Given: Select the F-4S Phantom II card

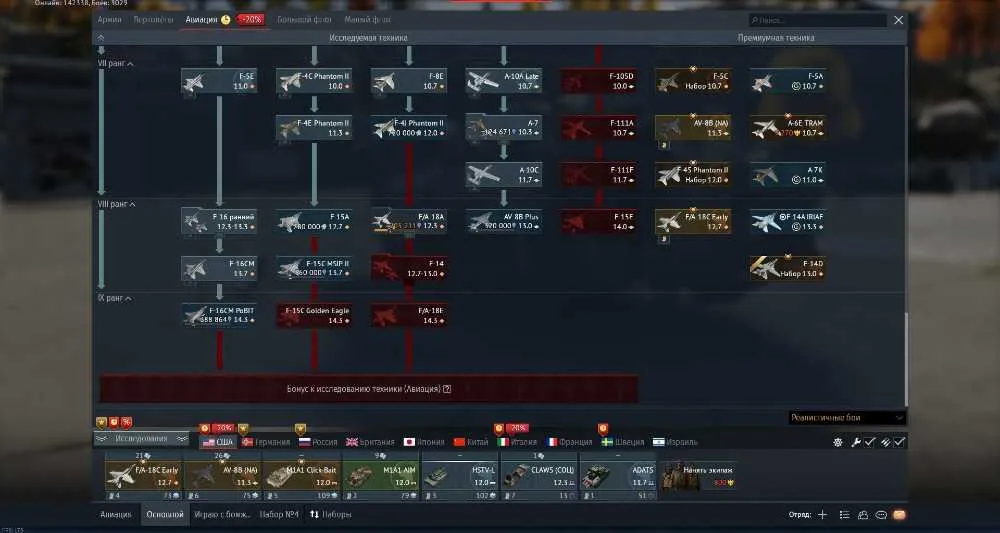Looking at the screenshot, I should pos(693,175).
